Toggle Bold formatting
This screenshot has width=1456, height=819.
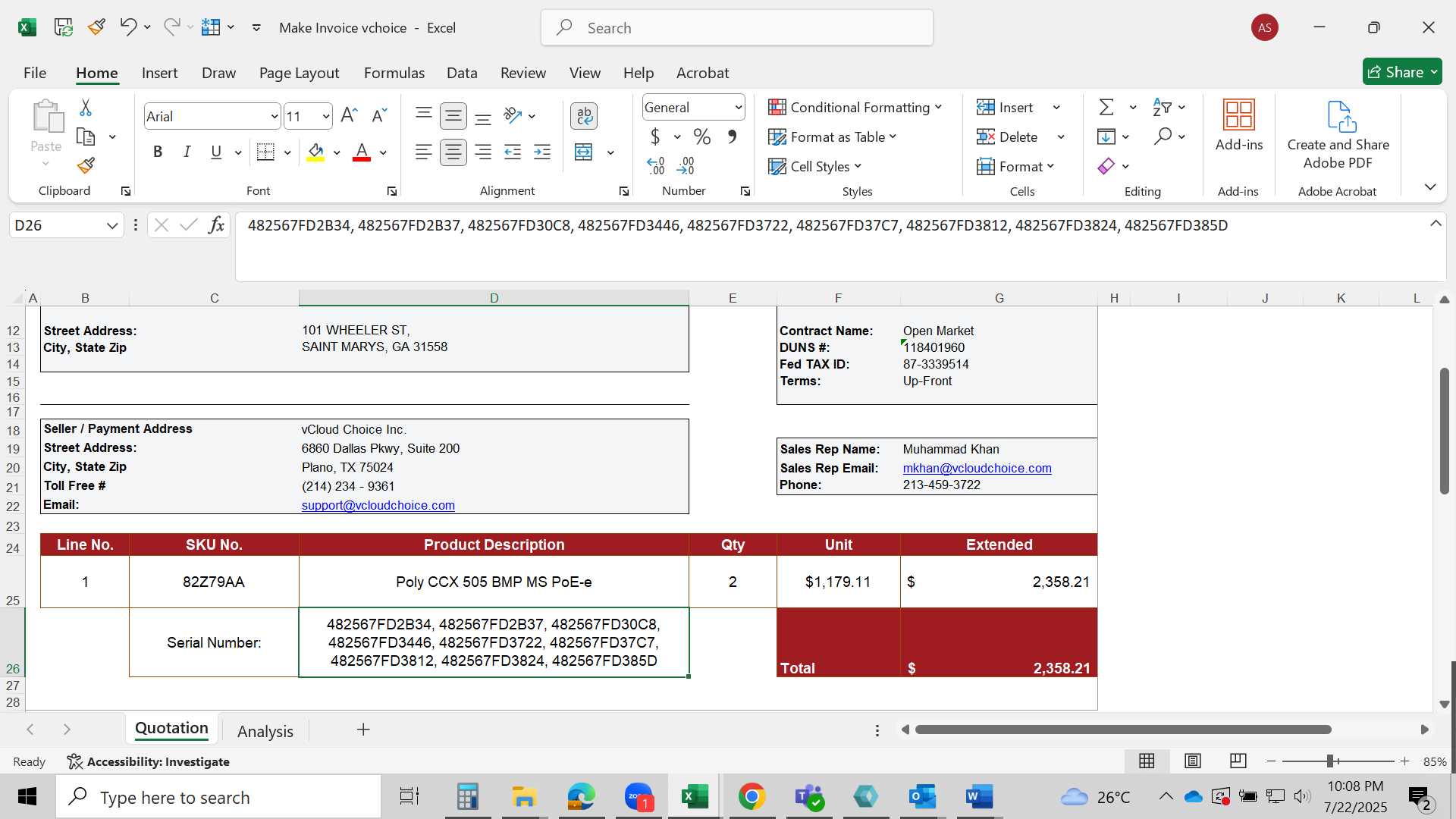(158, 152)
